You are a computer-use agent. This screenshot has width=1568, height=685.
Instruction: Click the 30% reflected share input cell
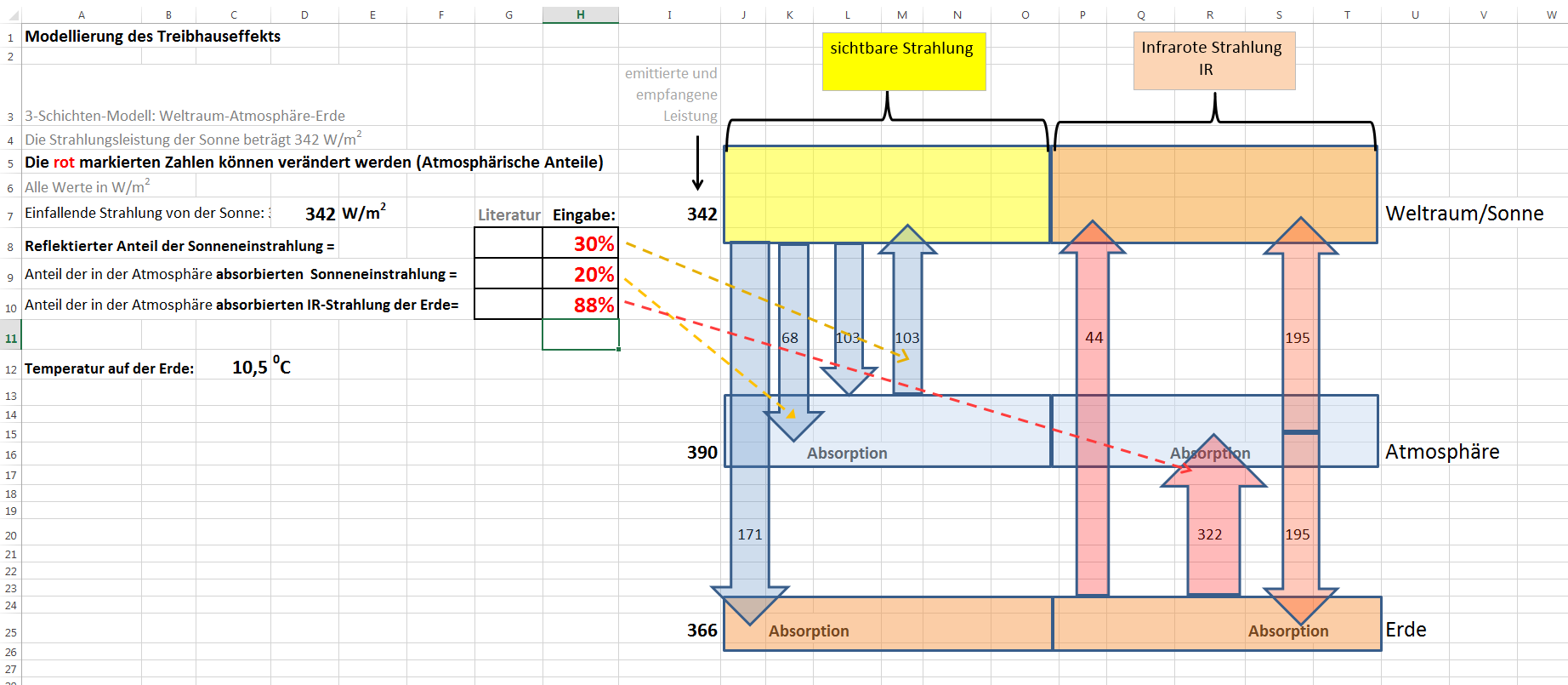[x=580, y=243]
